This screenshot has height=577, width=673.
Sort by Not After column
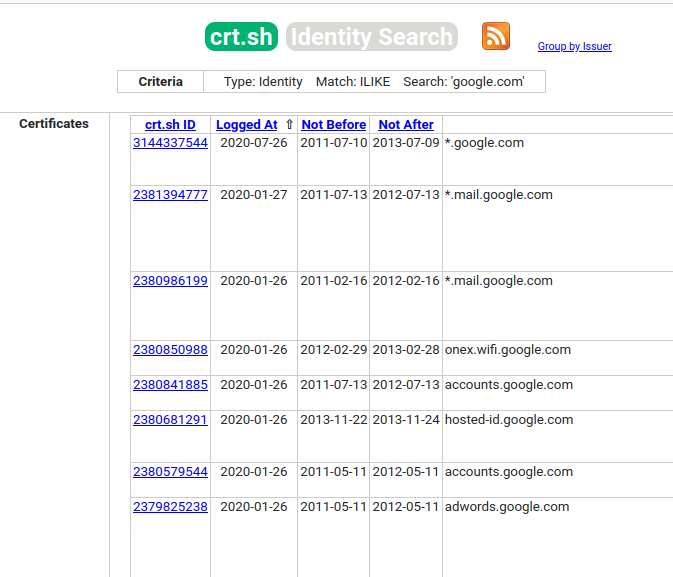click(x=406, y=125)
